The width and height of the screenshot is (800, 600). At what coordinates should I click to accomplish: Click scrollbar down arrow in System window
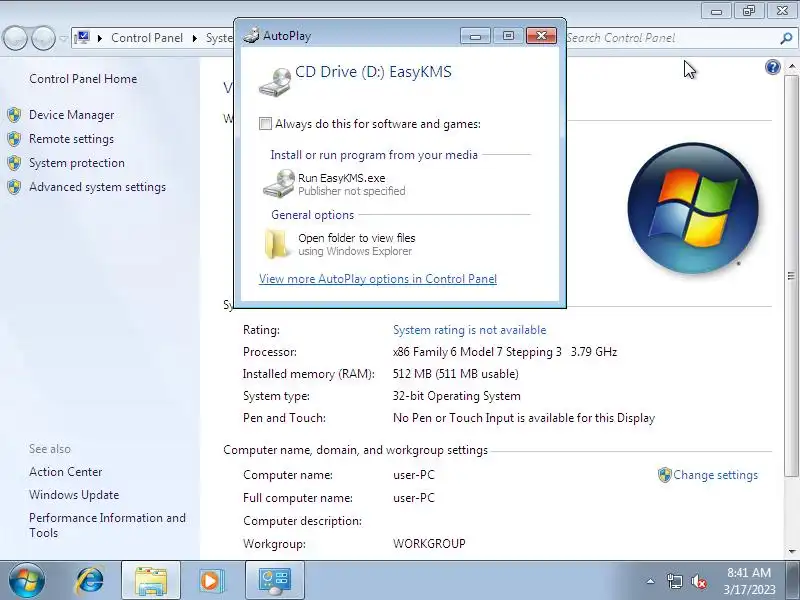pyautogui.click(x=791, y=552)
